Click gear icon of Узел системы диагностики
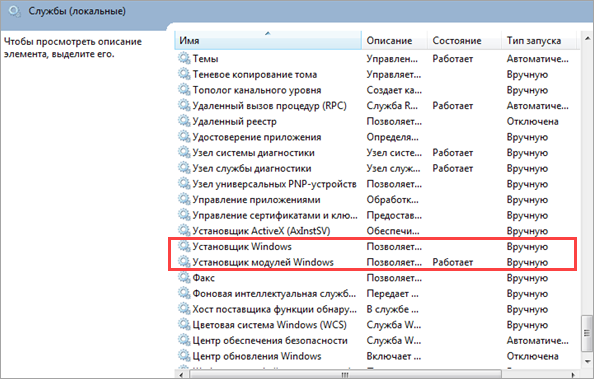The height and width of the screenshot is (379, 594). click(x=184, y=152)
